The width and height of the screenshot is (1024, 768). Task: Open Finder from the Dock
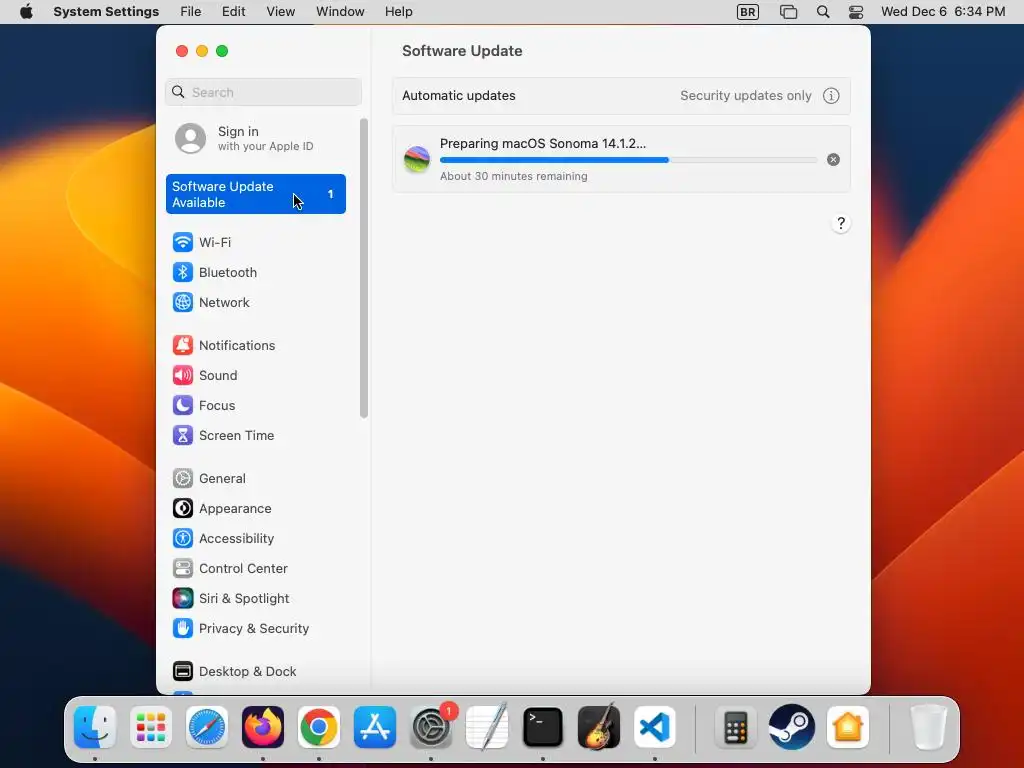tap(95, 727)
